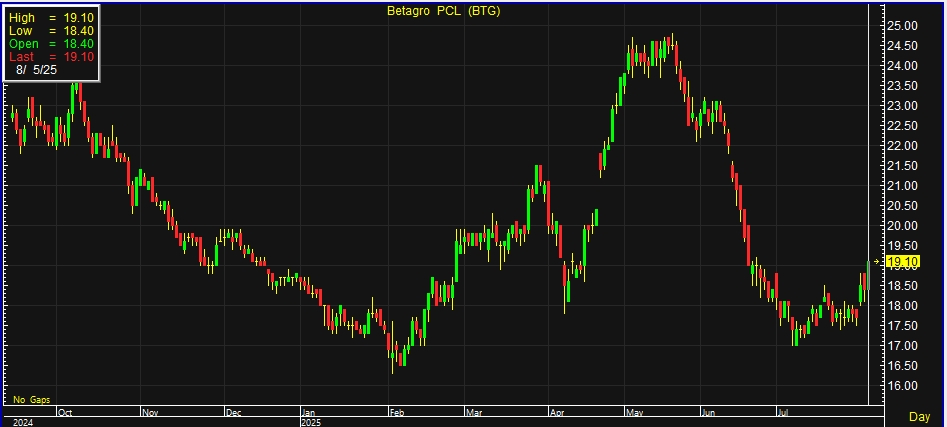The width and height of the screenshot is (947, 427).
Task: Click the Jun month label on time axis
Action: coord(708,413)
